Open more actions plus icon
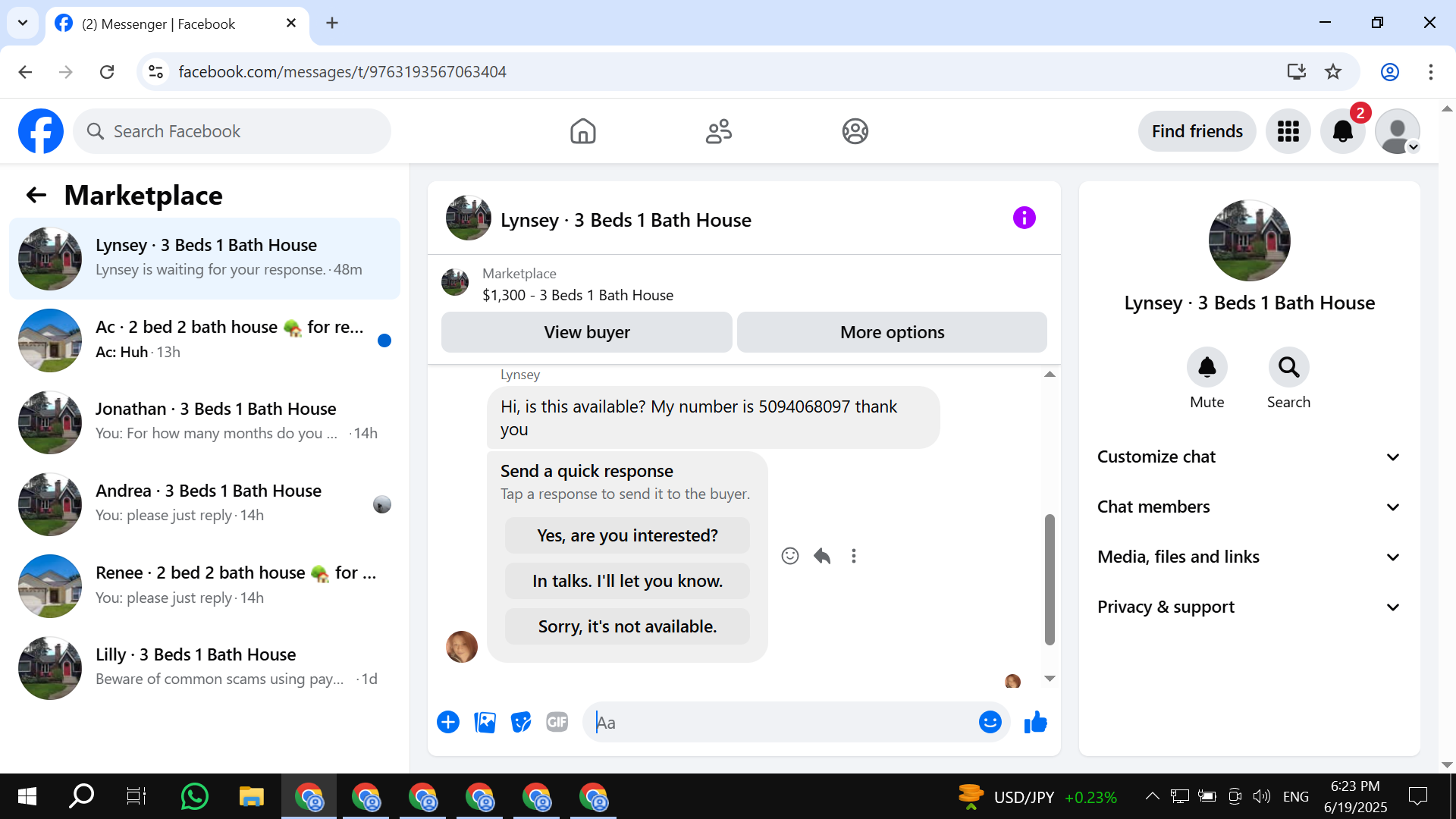1456x819 pixels. (448, 723)
